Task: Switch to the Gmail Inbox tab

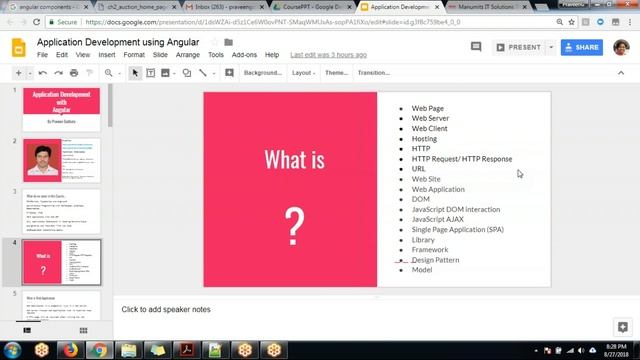Action: 224,7
